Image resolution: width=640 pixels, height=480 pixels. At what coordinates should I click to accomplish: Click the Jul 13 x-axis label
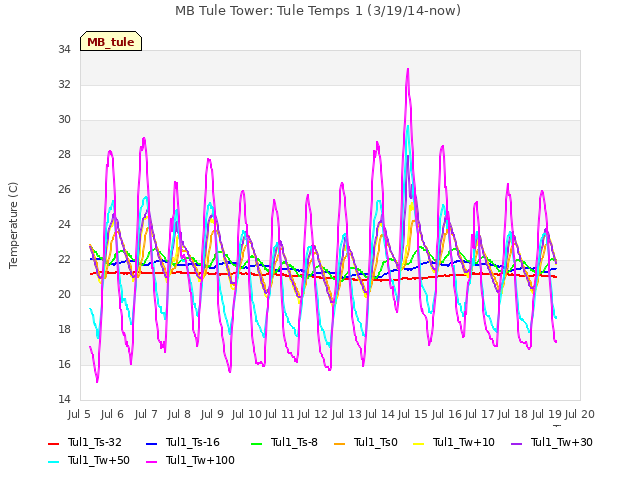347,414
